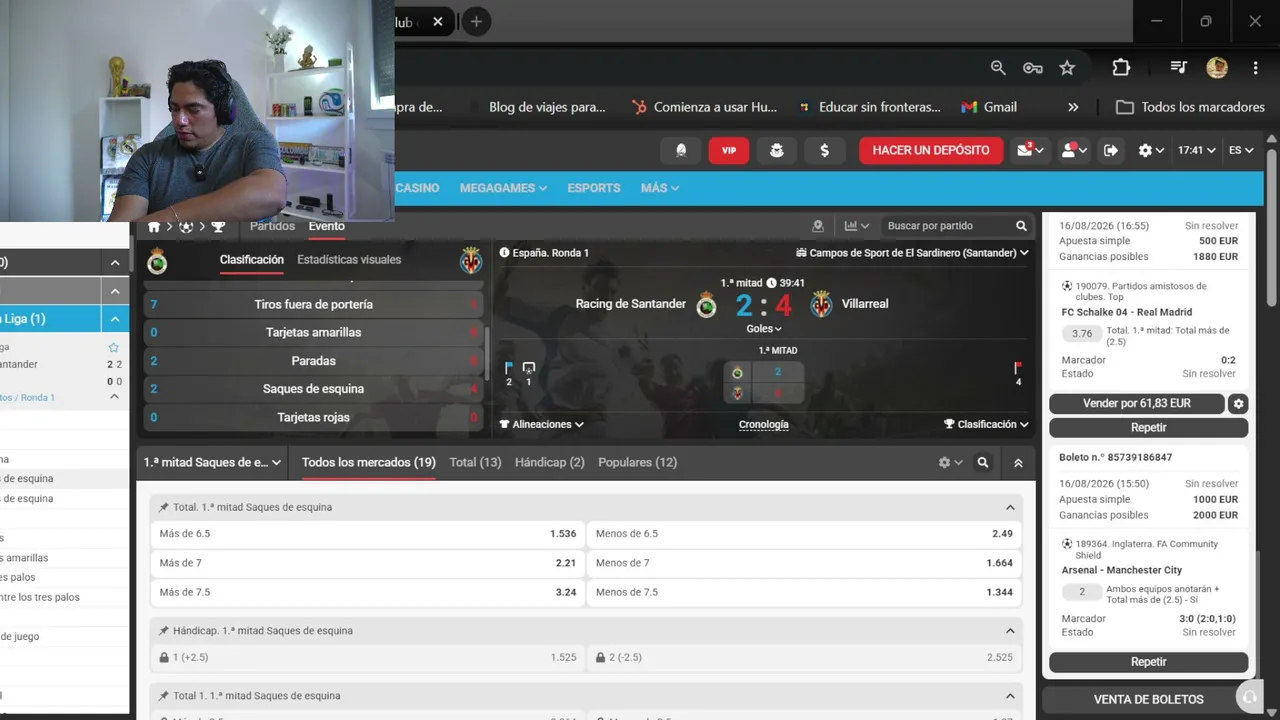Open the messages envelope with notifications
This screenshot has width=1280, height=720.
pos(1030,150)
